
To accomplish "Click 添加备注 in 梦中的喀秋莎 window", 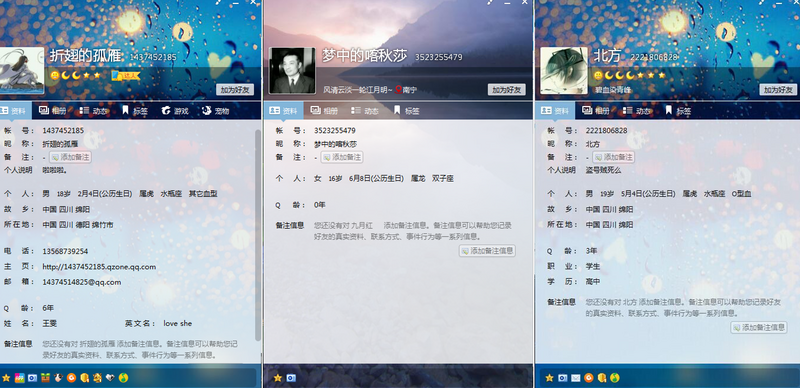I will (342, 157).
